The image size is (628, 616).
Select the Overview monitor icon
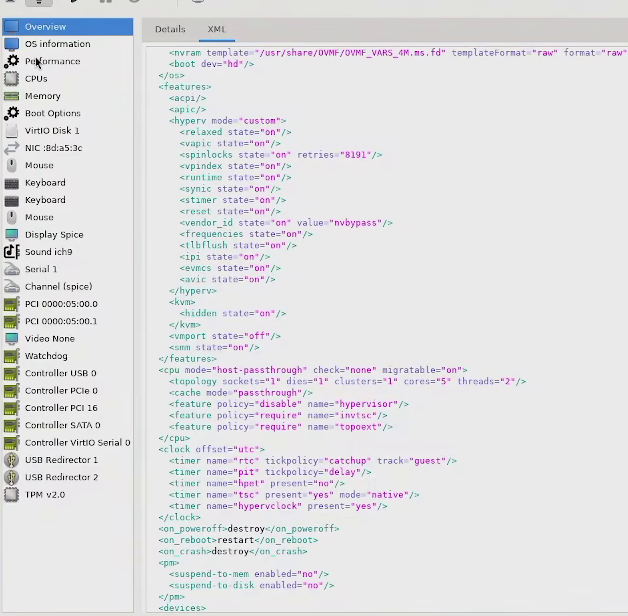[11, 26]
